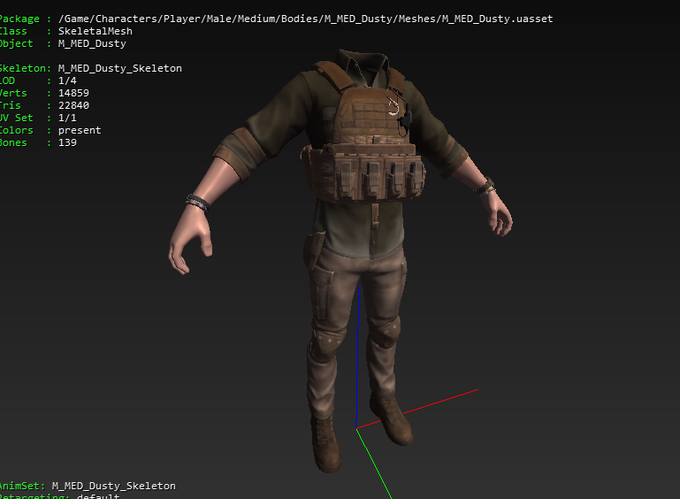Click the Bones count 139
The height and width of the screenshot is (499, 680).
point(68,143)
